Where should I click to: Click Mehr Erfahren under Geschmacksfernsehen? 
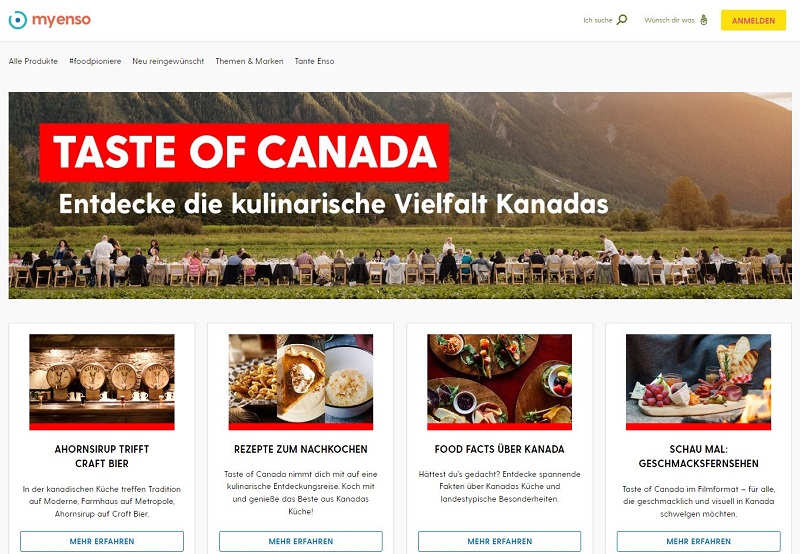click(698, 541)
